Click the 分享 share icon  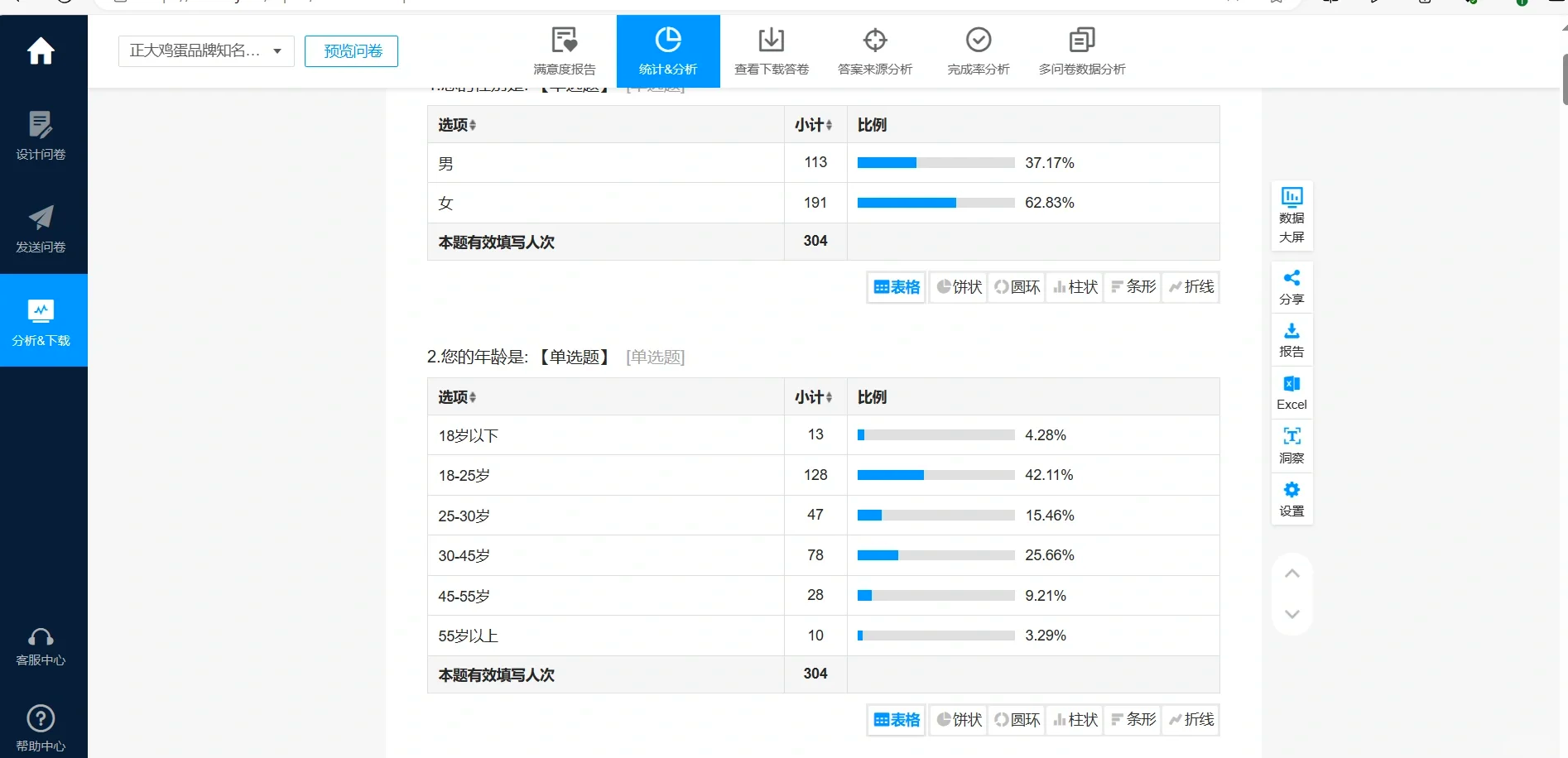[x=1291, y=286]
